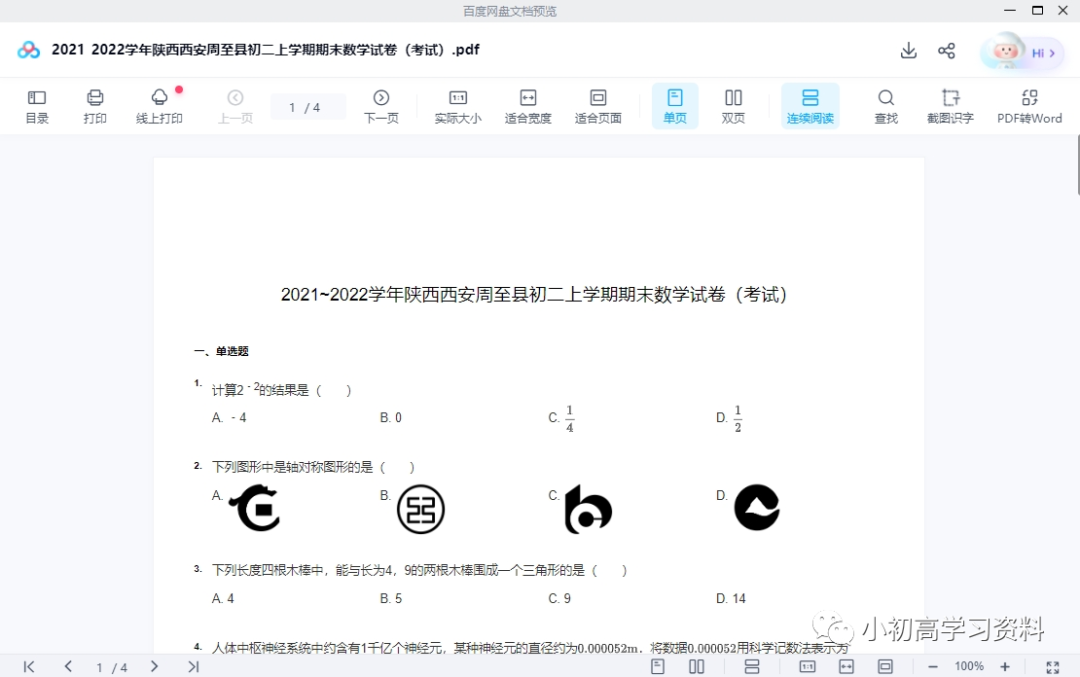The width and height of the screenshot is (1080, 677).
Task: Click bottom bar page indicator 1 / 4
Action: [112, 667]
